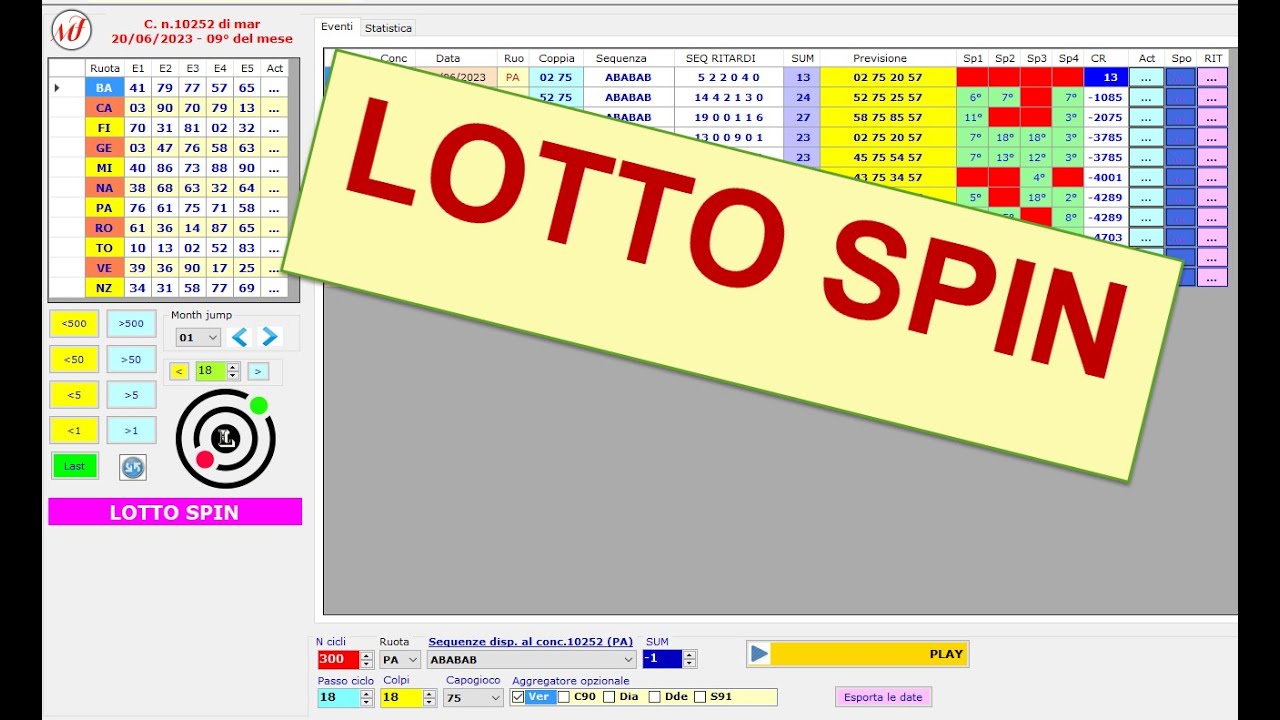Enable the C90 aggregator checkbox
The image size is (1280, 720).
coord(564,697)
